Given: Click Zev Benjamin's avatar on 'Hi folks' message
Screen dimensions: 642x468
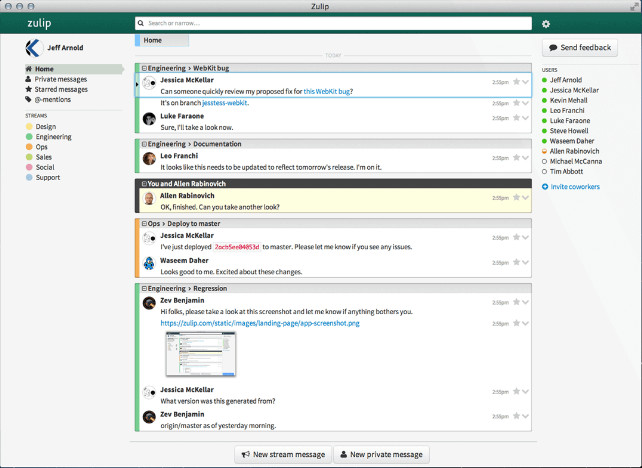Looking at the screenshot, I should click(x=149, y=303).
